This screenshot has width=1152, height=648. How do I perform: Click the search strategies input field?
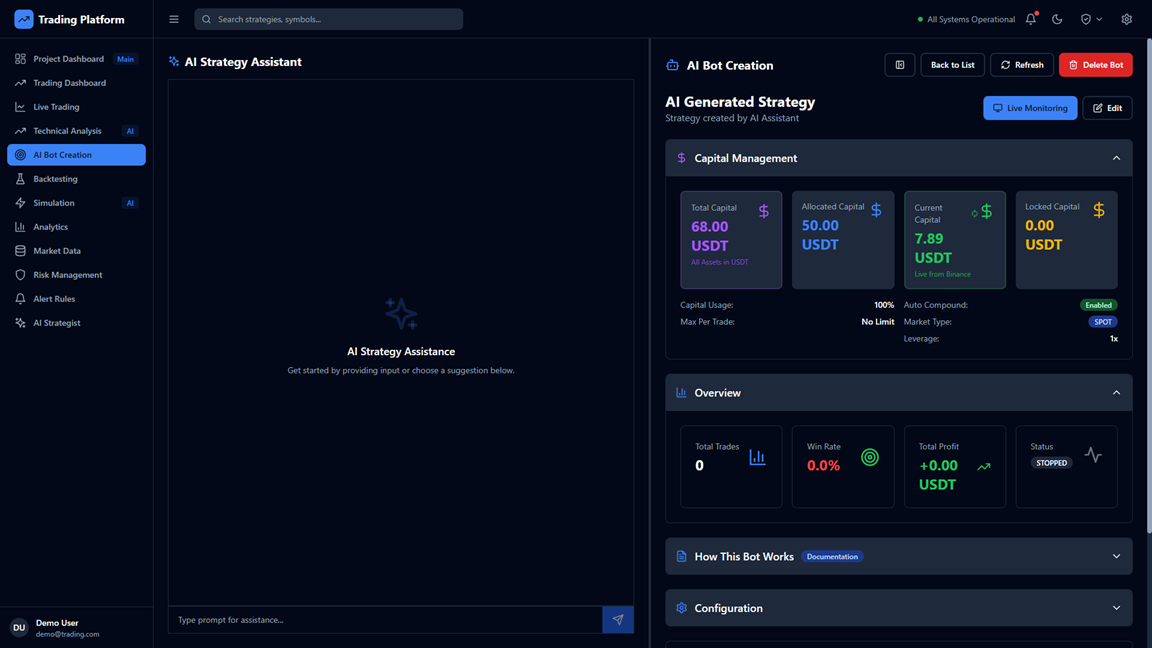(330, 19)
